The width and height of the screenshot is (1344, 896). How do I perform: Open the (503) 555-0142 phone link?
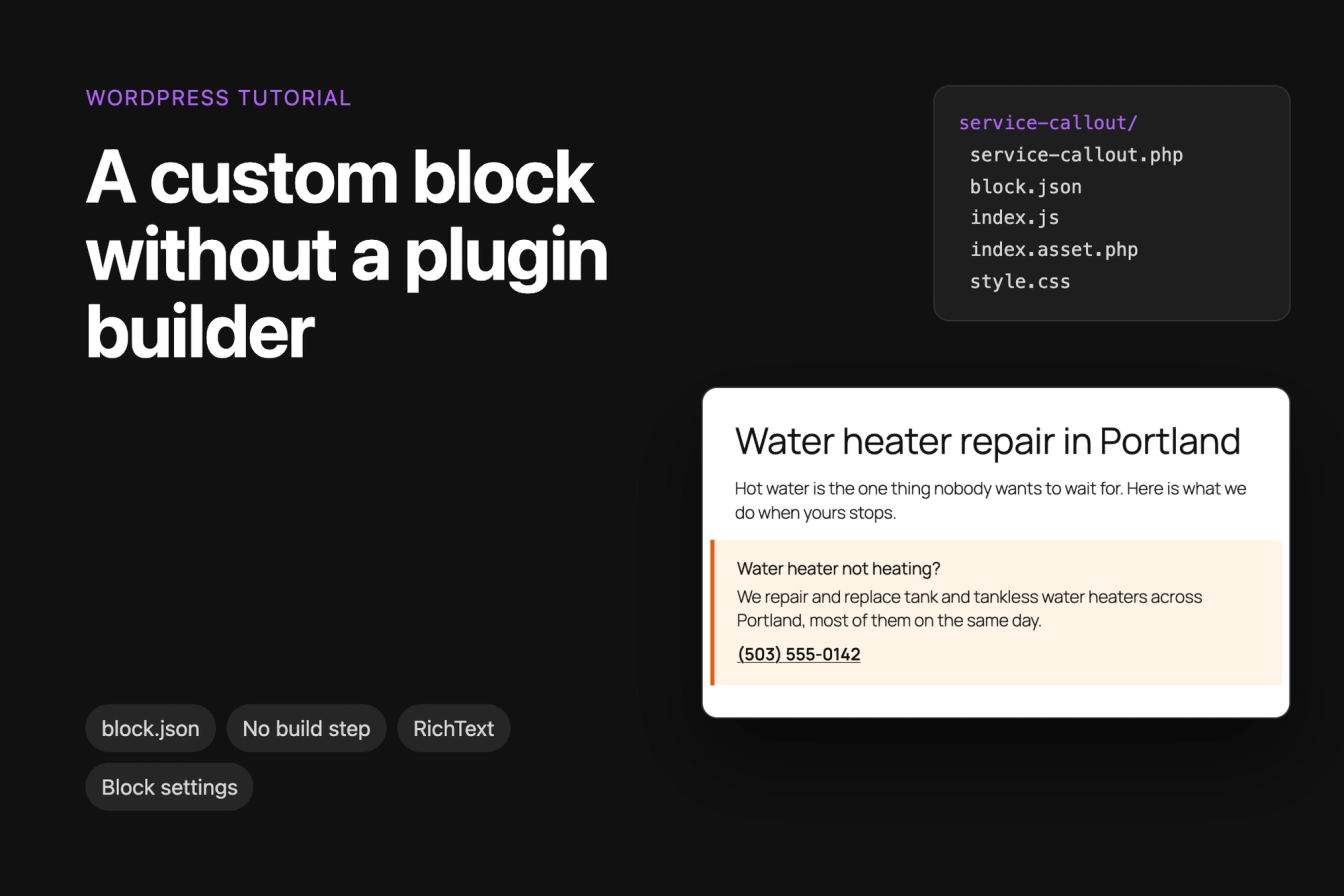(798, 654)
